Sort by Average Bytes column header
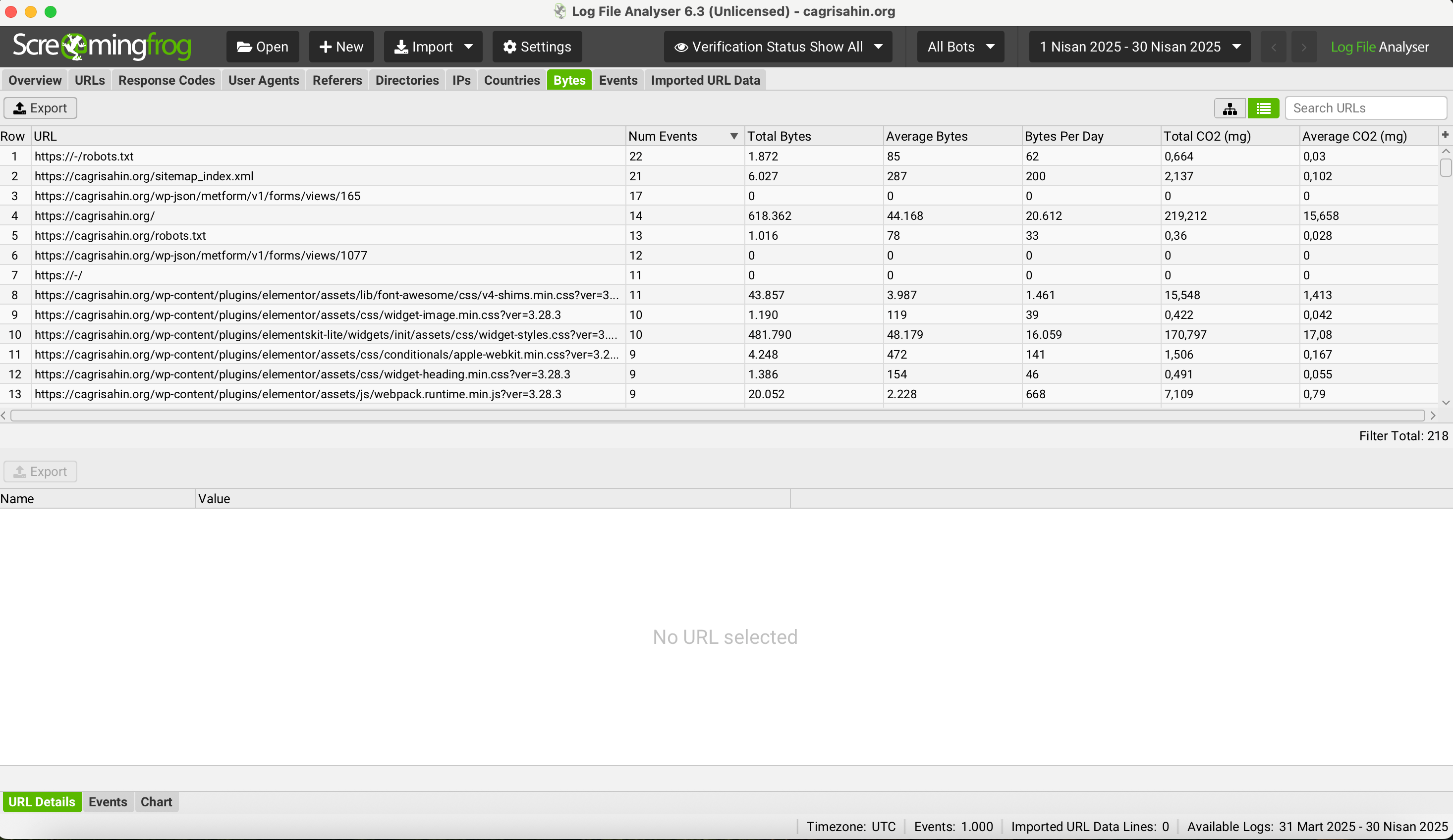 pyautogui.click(x=952, y=136)
